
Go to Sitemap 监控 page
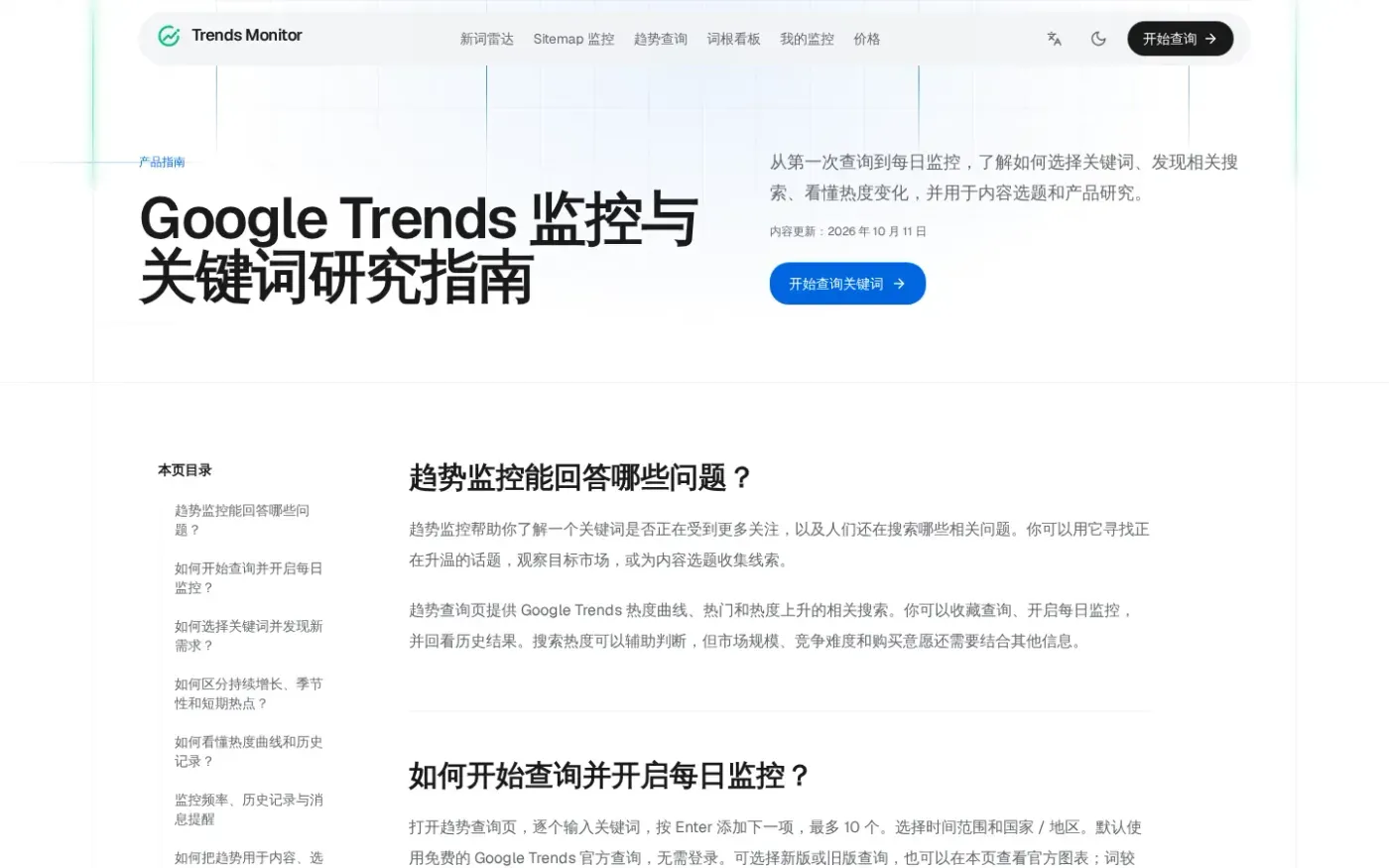point(573,39)
